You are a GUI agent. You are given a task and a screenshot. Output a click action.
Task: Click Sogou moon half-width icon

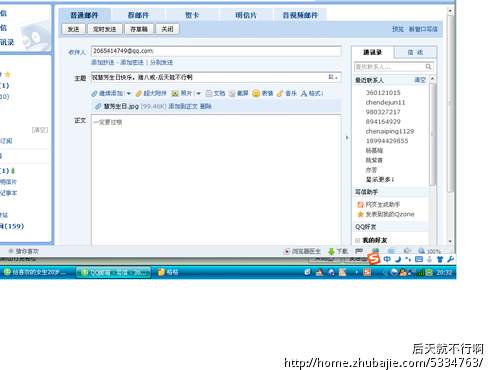point(398,259)
